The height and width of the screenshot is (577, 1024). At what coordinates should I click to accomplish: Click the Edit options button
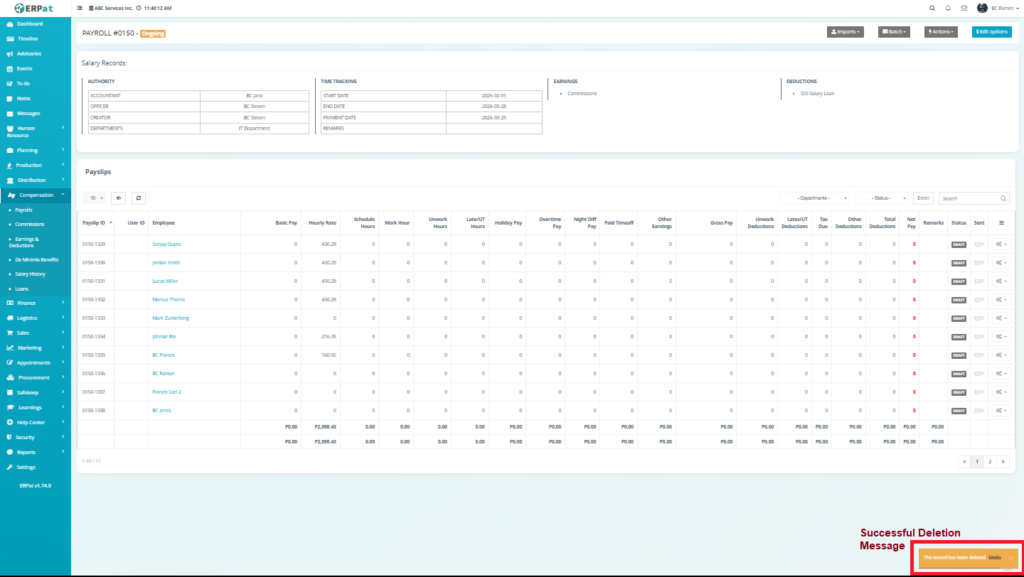[990, 32]
